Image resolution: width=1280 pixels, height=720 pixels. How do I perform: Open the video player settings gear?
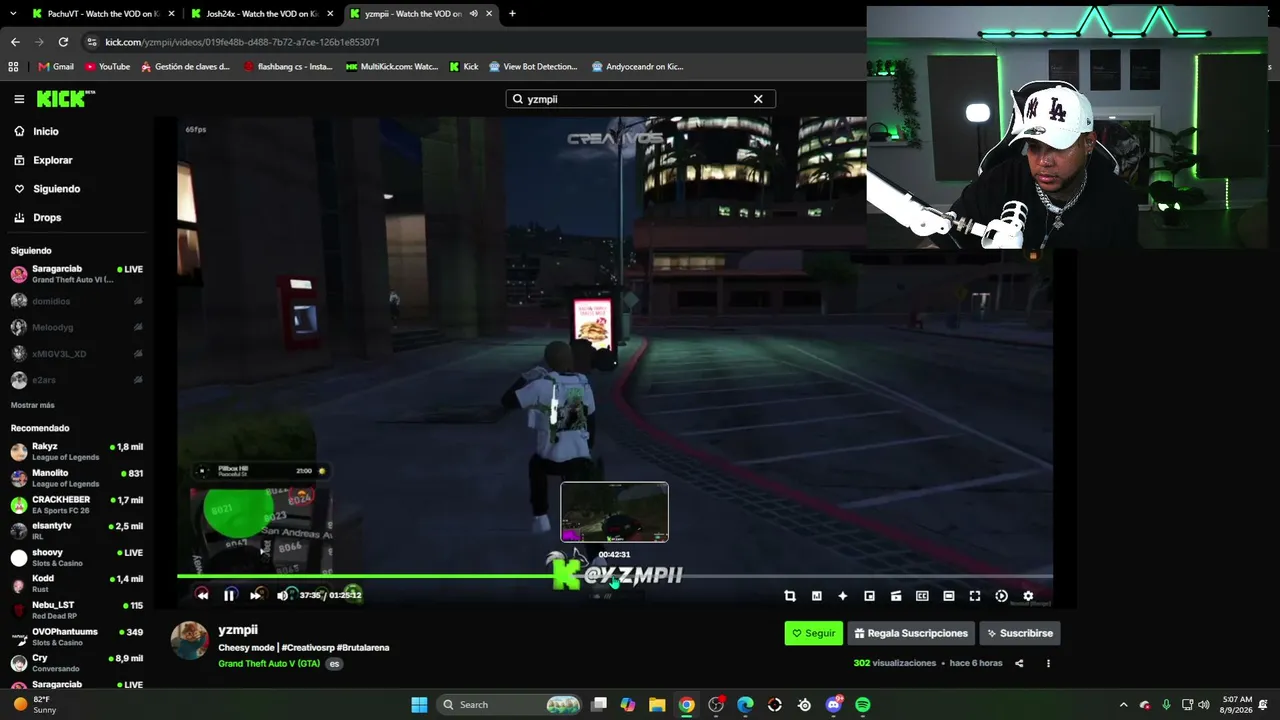1028,596
